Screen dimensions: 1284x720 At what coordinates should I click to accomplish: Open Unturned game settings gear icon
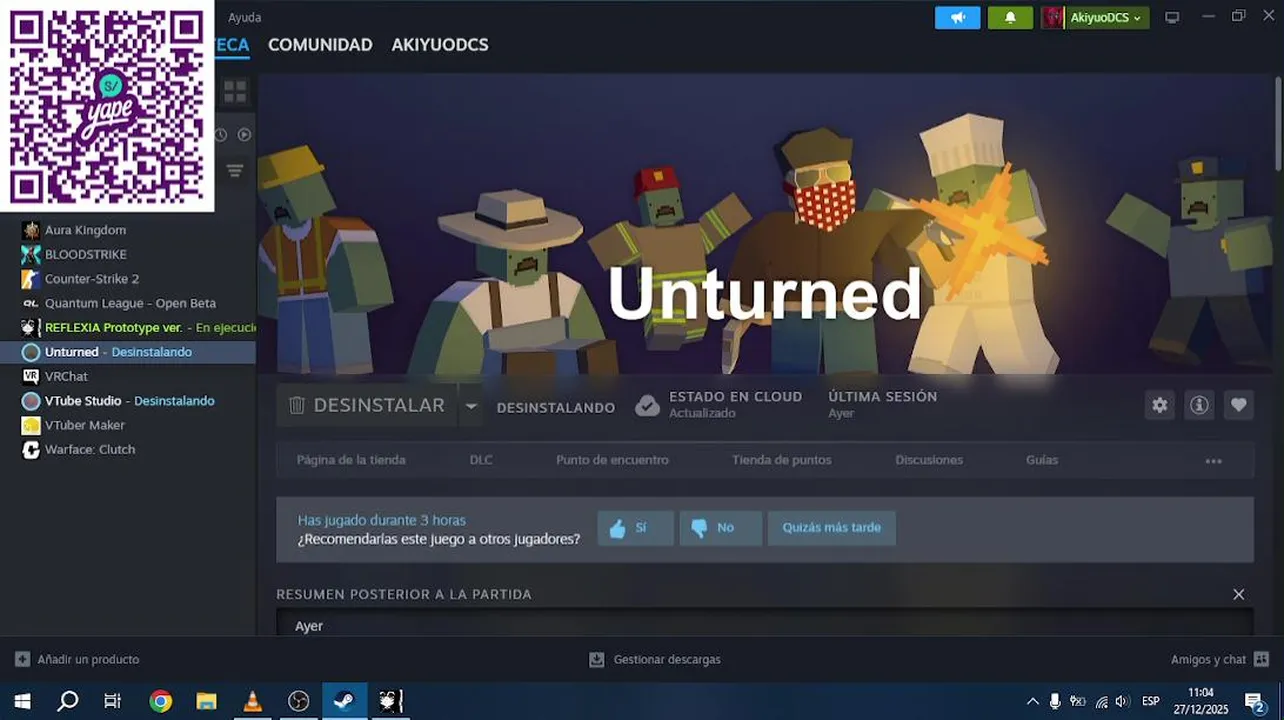click(1159, 405)
